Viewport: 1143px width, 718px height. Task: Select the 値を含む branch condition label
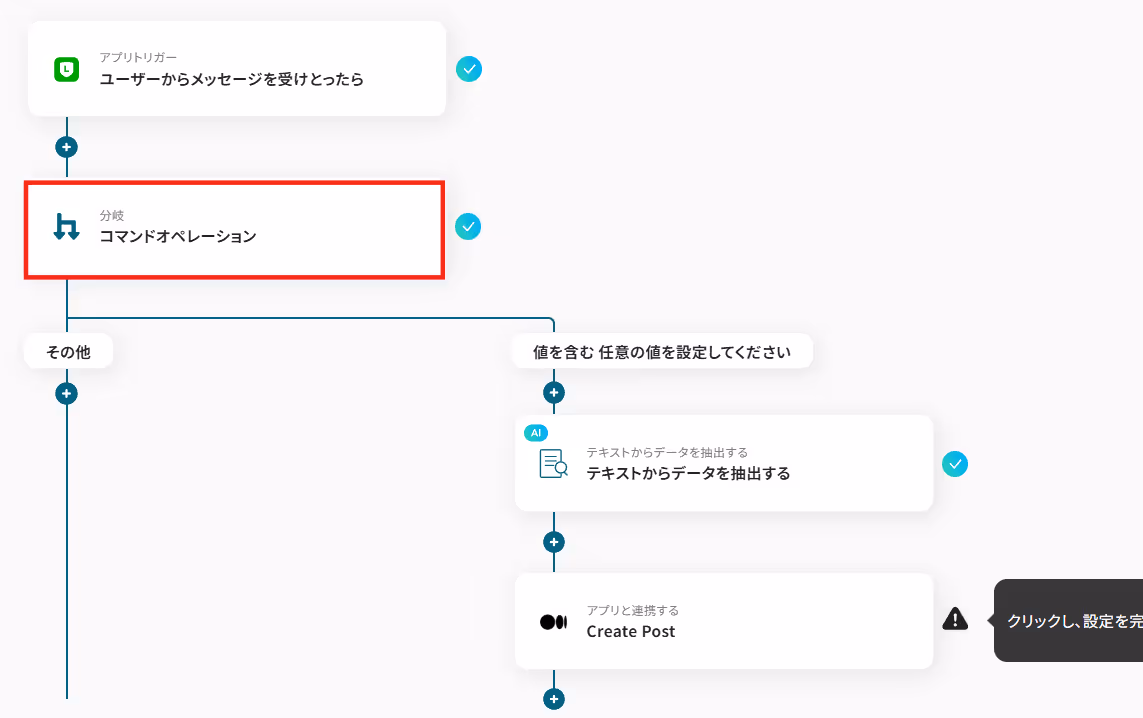[x=662, y=352]
